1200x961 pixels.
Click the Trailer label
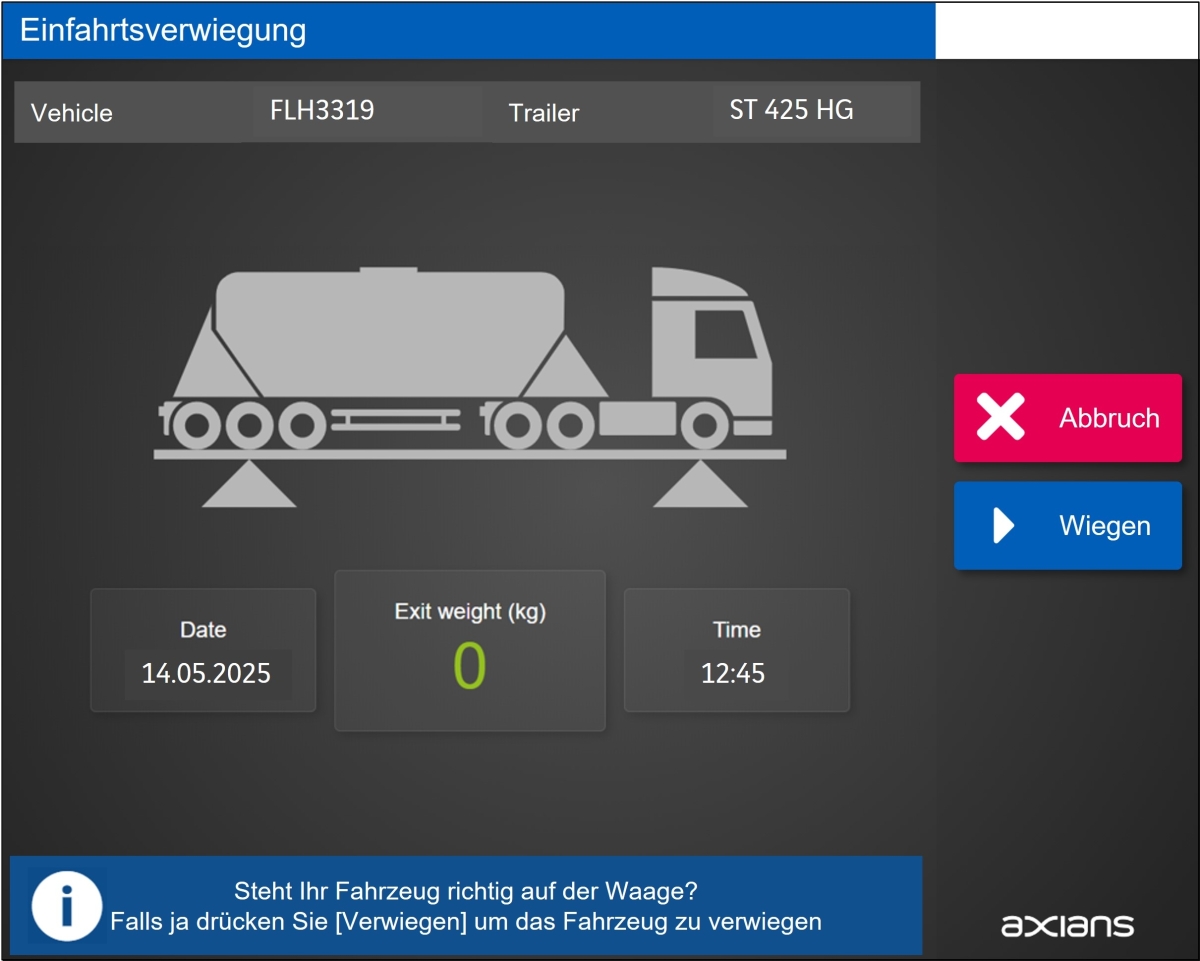coord(544,113)
